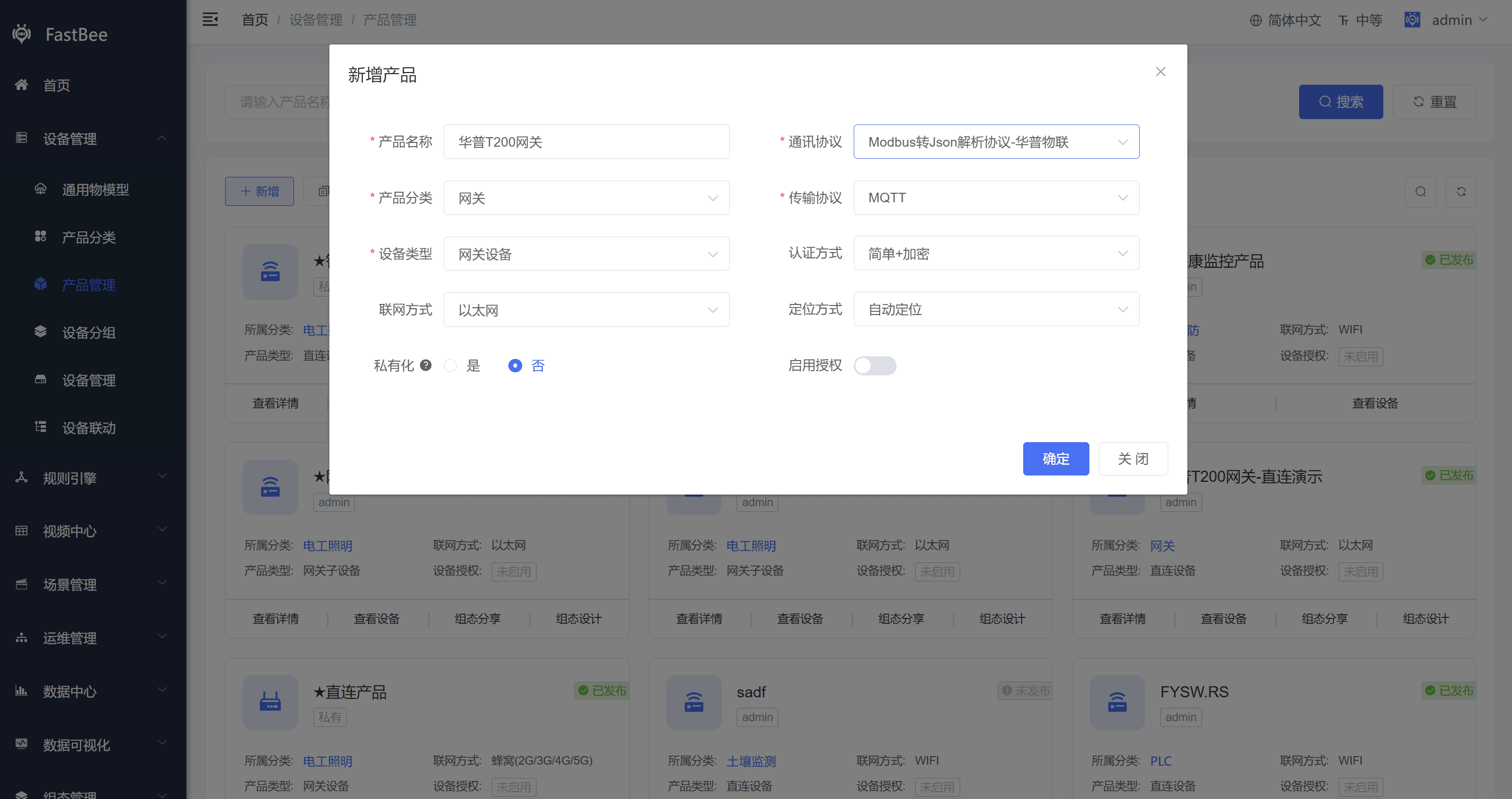The height and width of the screenshot is (799, 1512).
Task: Open the 传输协议 MQTT dropdown
Action: point(996,197)
